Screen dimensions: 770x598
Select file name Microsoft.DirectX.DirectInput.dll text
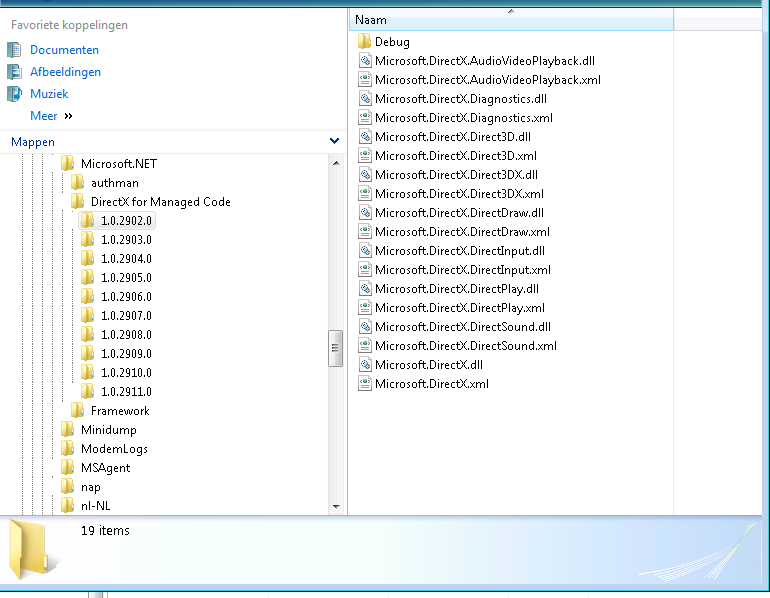click(460, 251)
